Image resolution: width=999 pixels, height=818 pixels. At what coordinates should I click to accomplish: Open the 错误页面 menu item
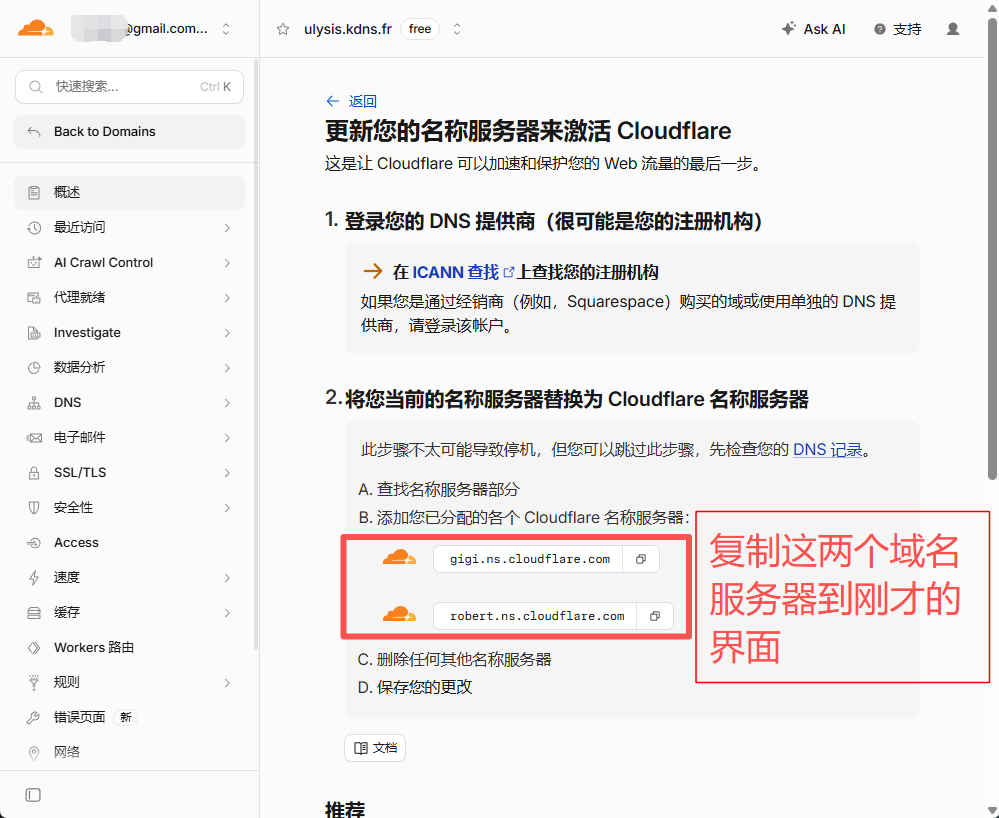click(129, 718)
